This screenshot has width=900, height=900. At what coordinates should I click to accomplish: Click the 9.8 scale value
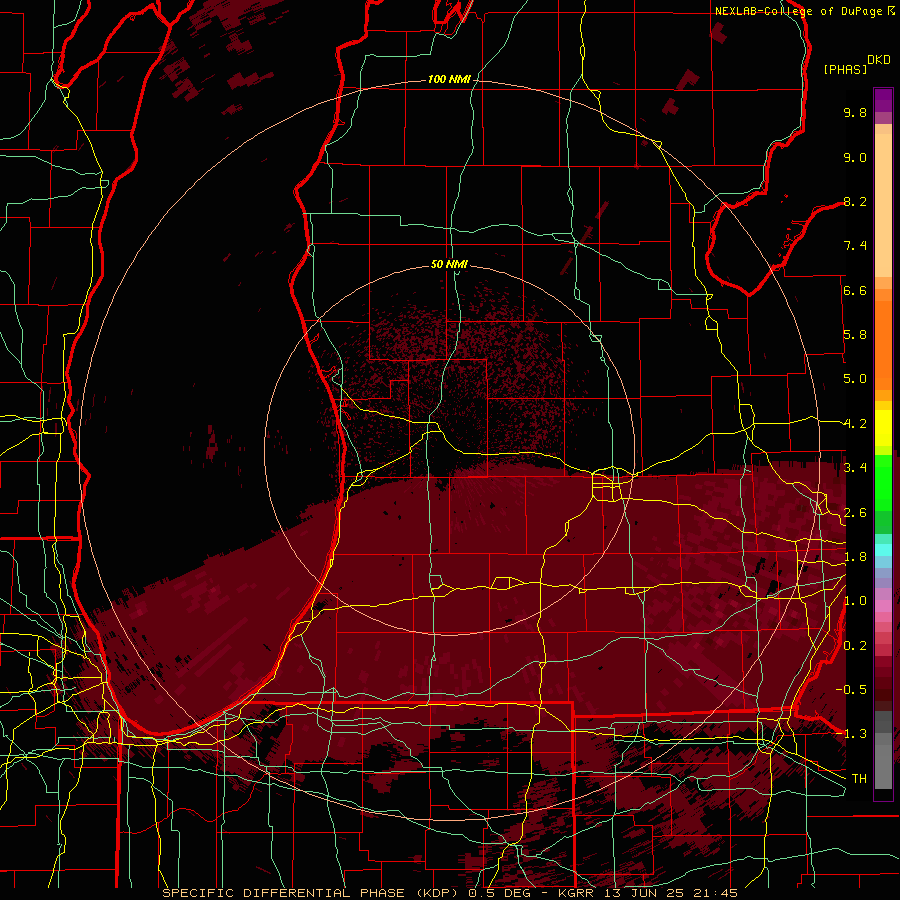(855, 112)
